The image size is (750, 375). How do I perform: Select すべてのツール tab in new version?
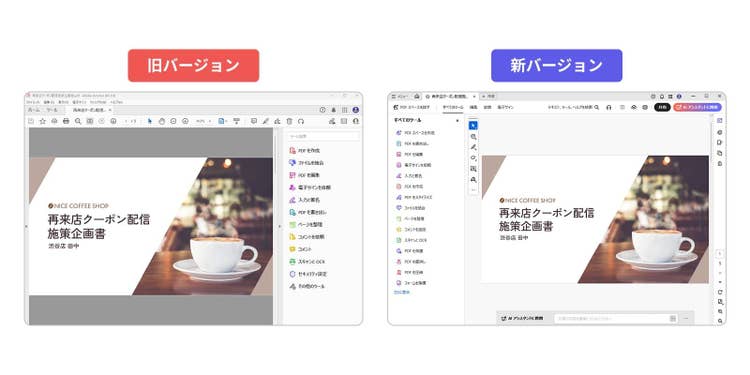click(x=452, y=108)
